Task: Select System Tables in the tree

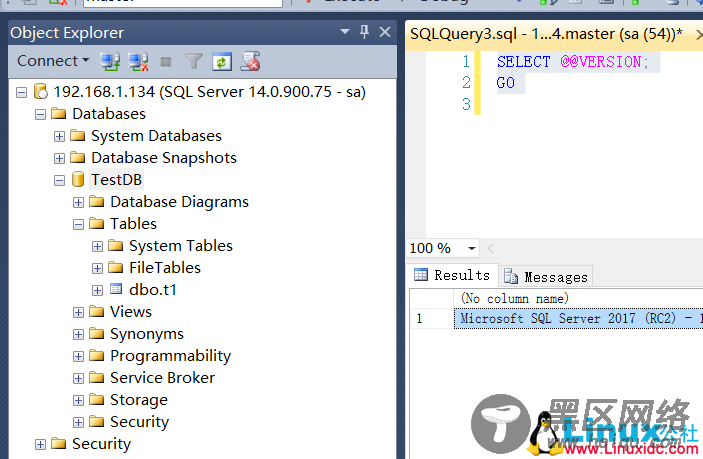Action: (181, 246)
